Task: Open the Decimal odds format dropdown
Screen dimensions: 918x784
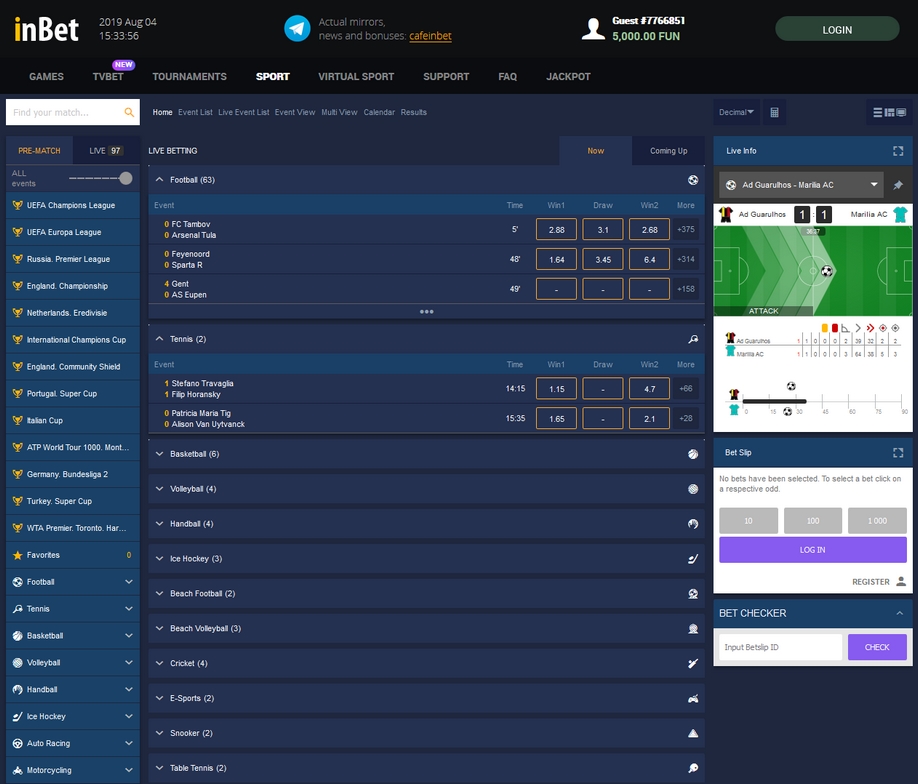Action: [736, 112]
